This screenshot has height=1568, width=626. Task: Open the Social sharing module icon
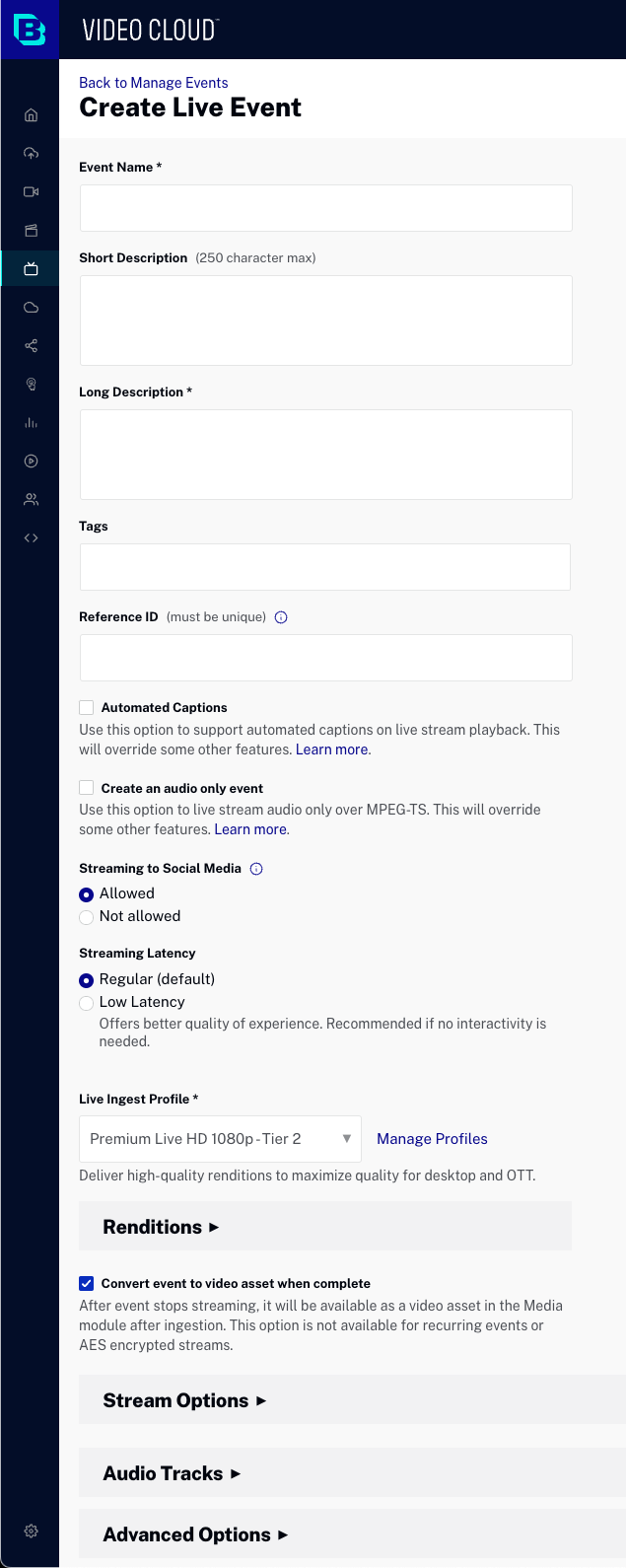click(x=30, y=345)
